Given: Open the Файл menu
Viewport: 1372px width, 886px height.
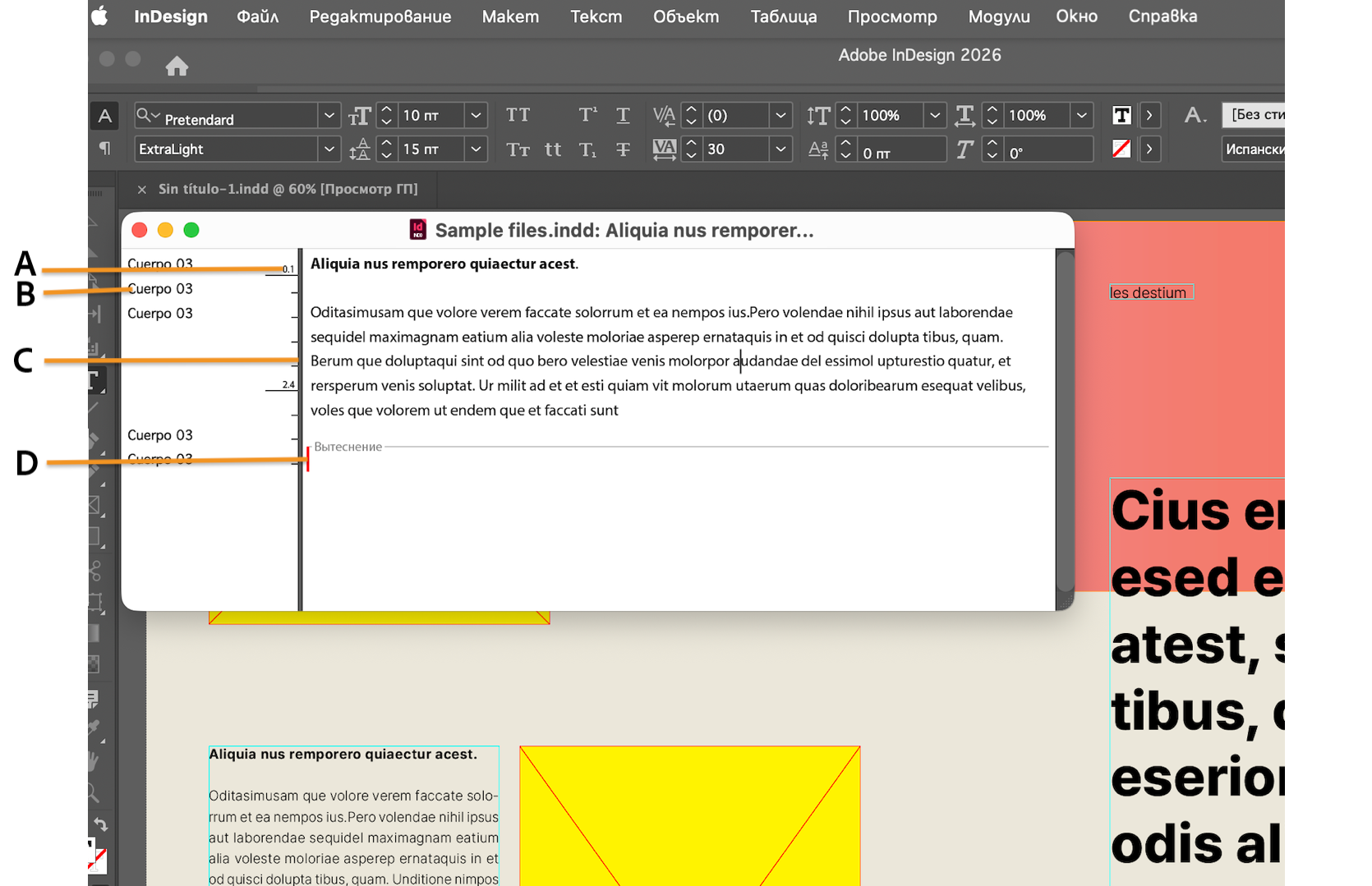Looking at the screenshot, I should tap(257, 16).
